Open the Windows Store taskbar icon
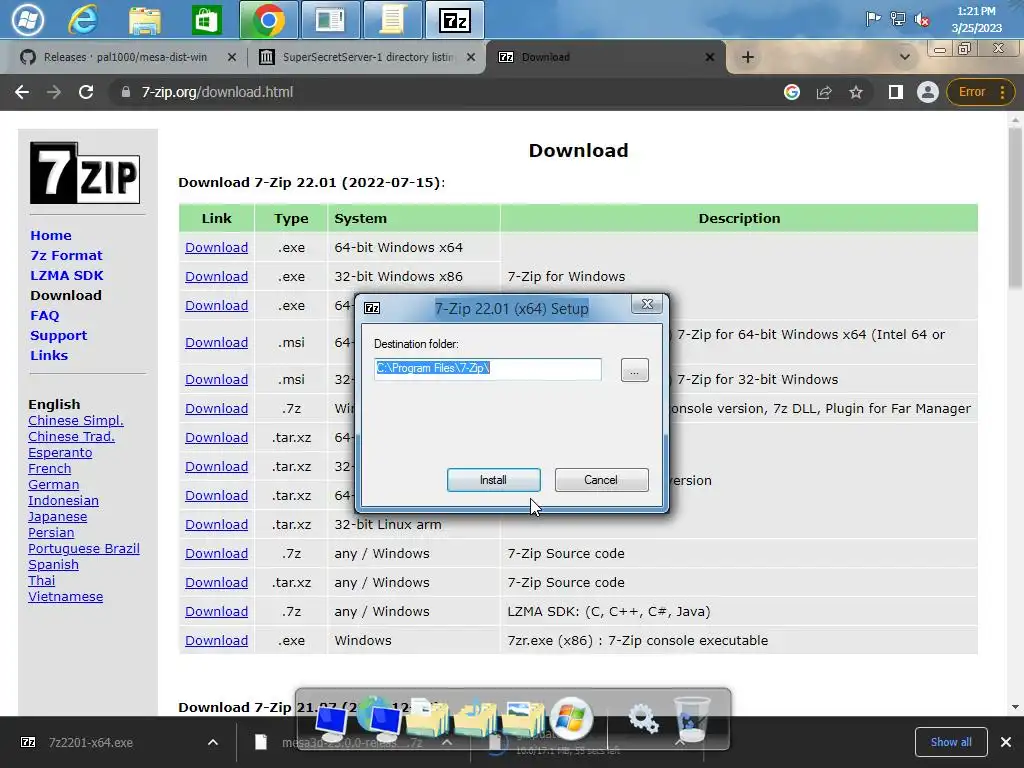Viewport: 1024px width, 768px height. (206, 20)
